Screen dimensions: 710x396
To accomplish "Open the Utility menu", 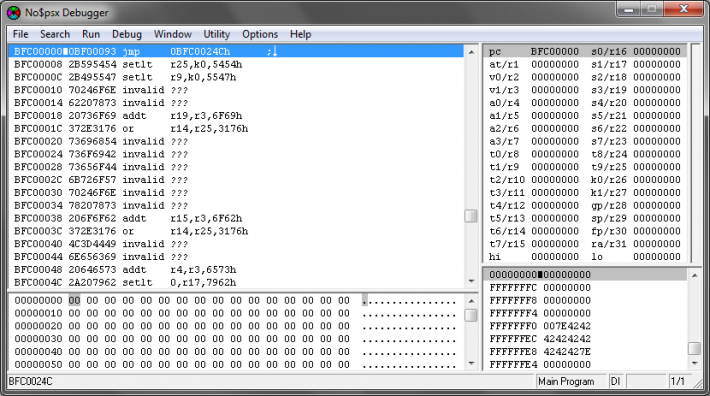I will [216, 34].
